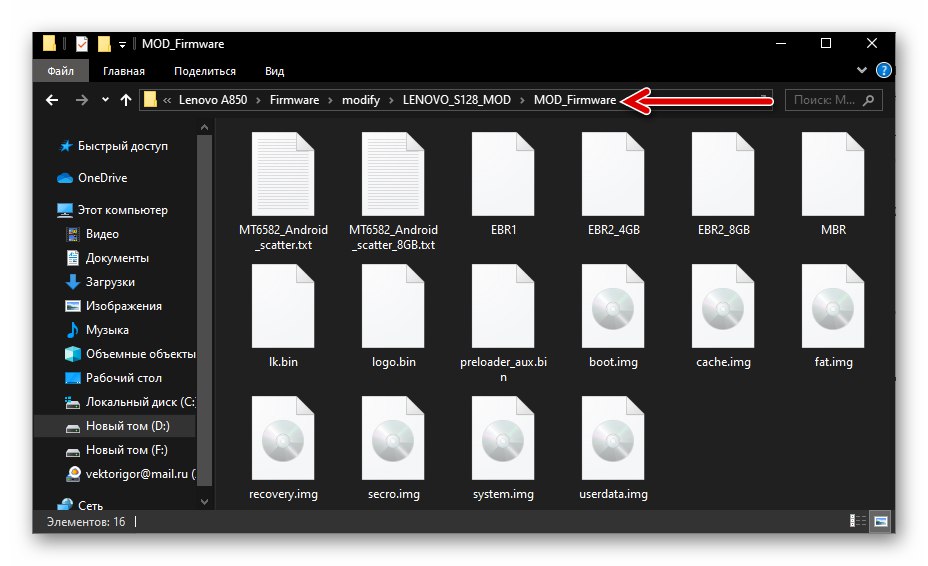Click the New folder quick access icon
The height and width of the screenshot is (566, 928).
[x=104, y=44]
